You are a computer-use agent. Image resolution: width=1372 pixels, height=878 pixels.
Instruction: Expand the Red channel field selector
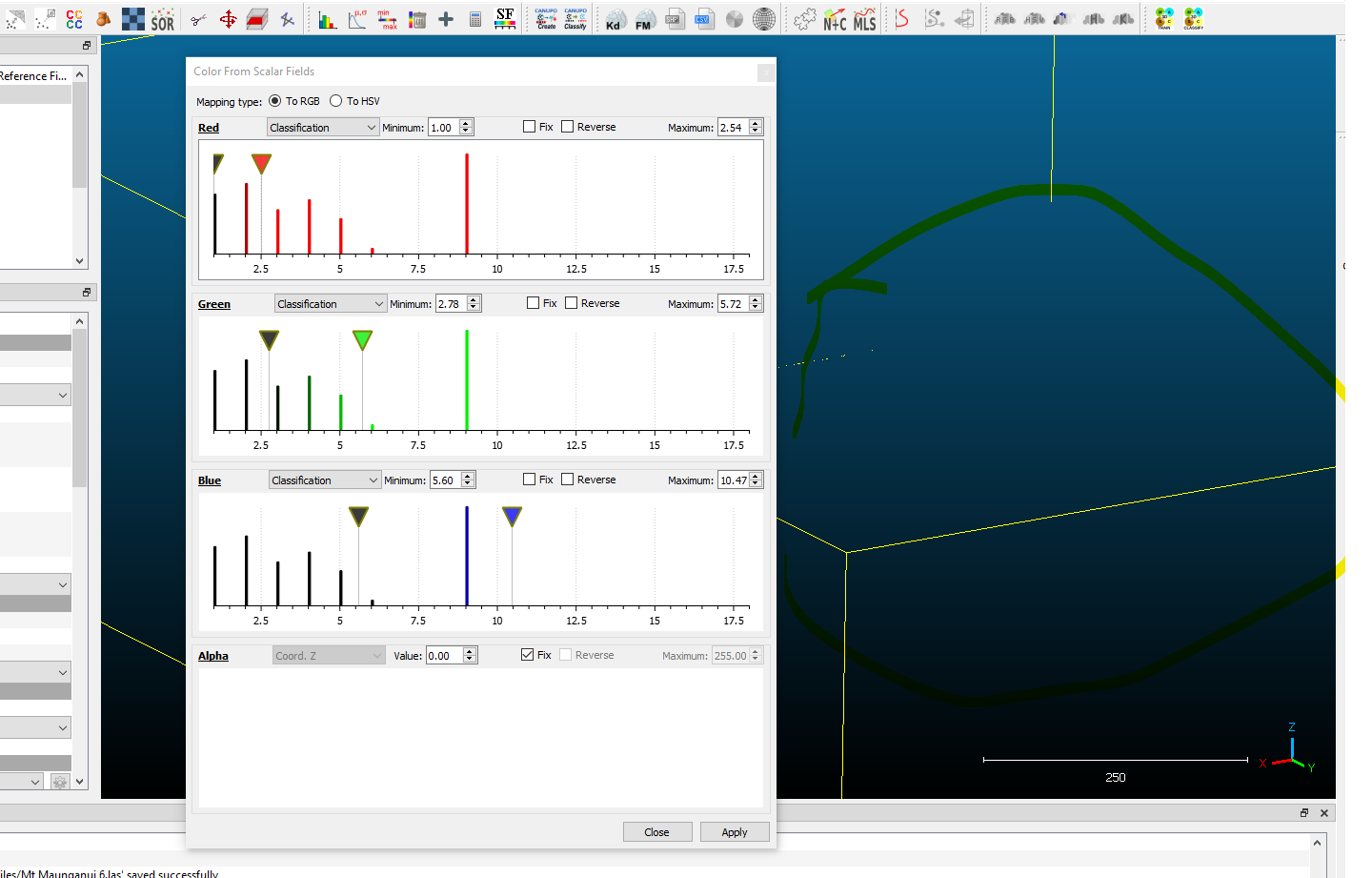322,126
